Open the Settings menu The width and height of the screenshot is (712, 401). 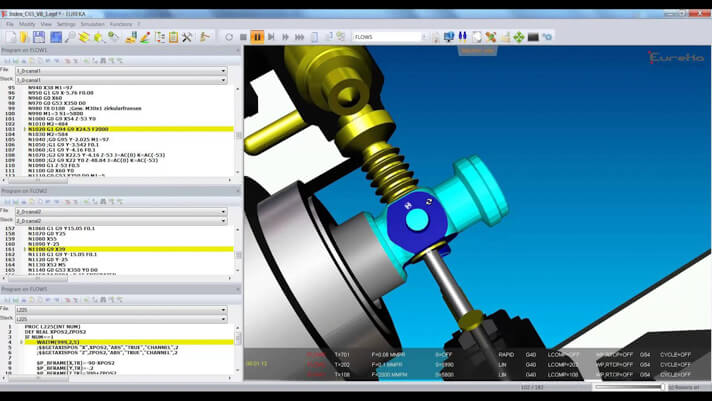point(66,23)
